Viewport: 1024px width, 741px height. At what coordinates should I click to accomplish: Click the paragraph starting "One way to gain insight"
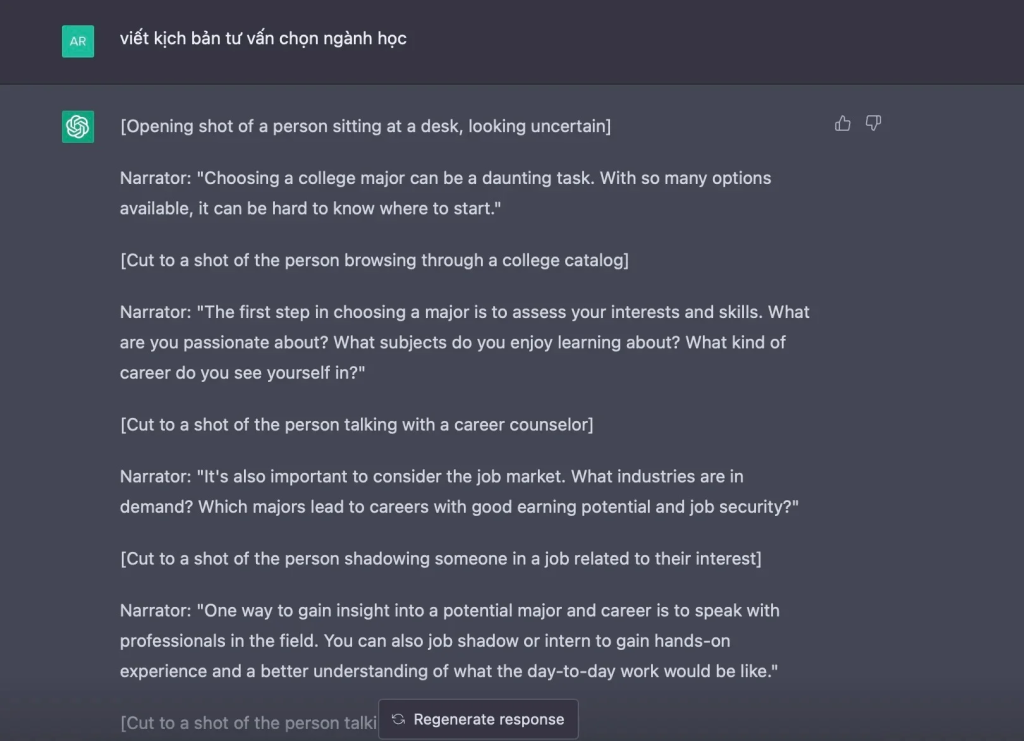449,640
